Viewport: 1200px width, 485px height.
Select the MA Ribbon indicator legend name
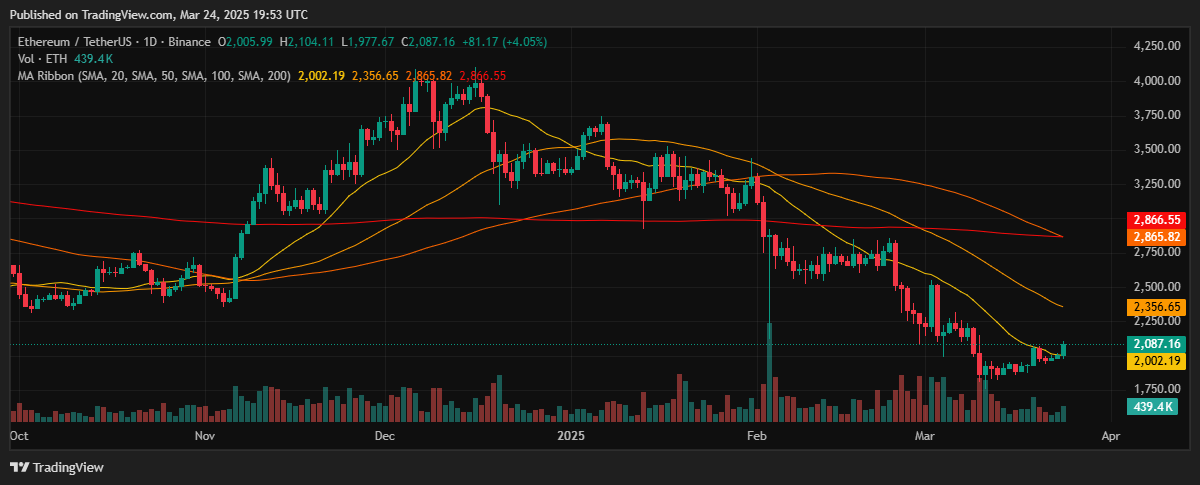point(48,76)
